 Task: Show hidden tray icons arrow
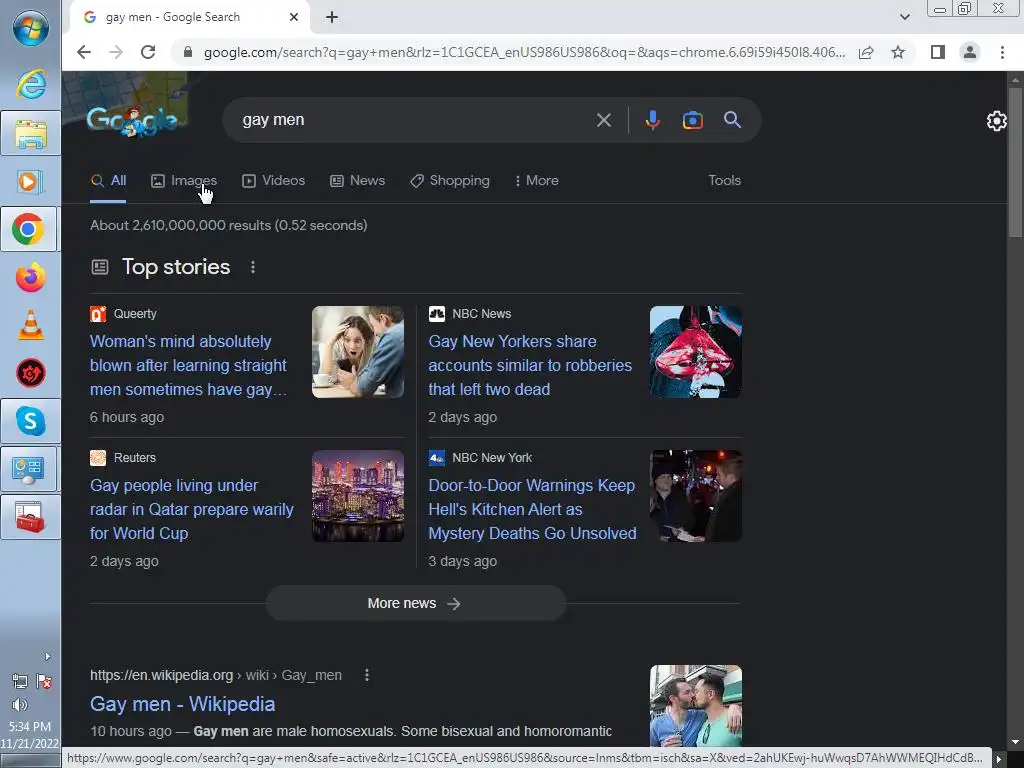click(x=47, y=656)
